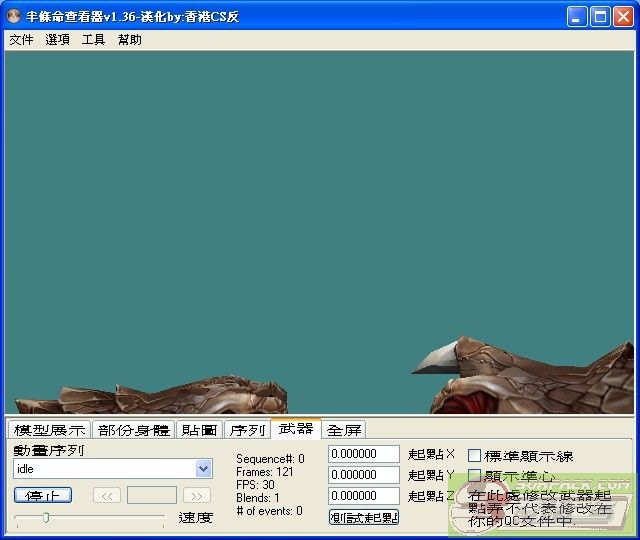Image resolution: width=640 pixels, height=540 pixels.
Task: Close the model viewer window
Action: click(x=623, y=17)
